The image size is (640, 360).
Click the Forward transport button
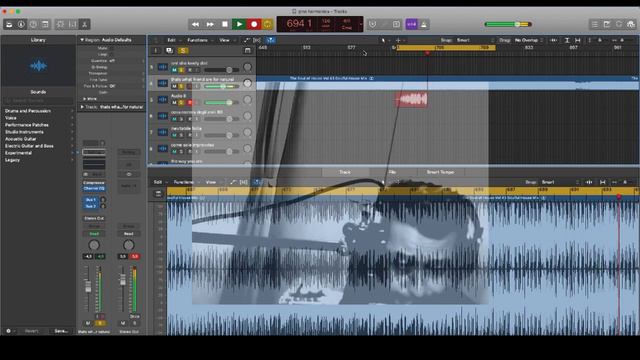click(210, 24)
